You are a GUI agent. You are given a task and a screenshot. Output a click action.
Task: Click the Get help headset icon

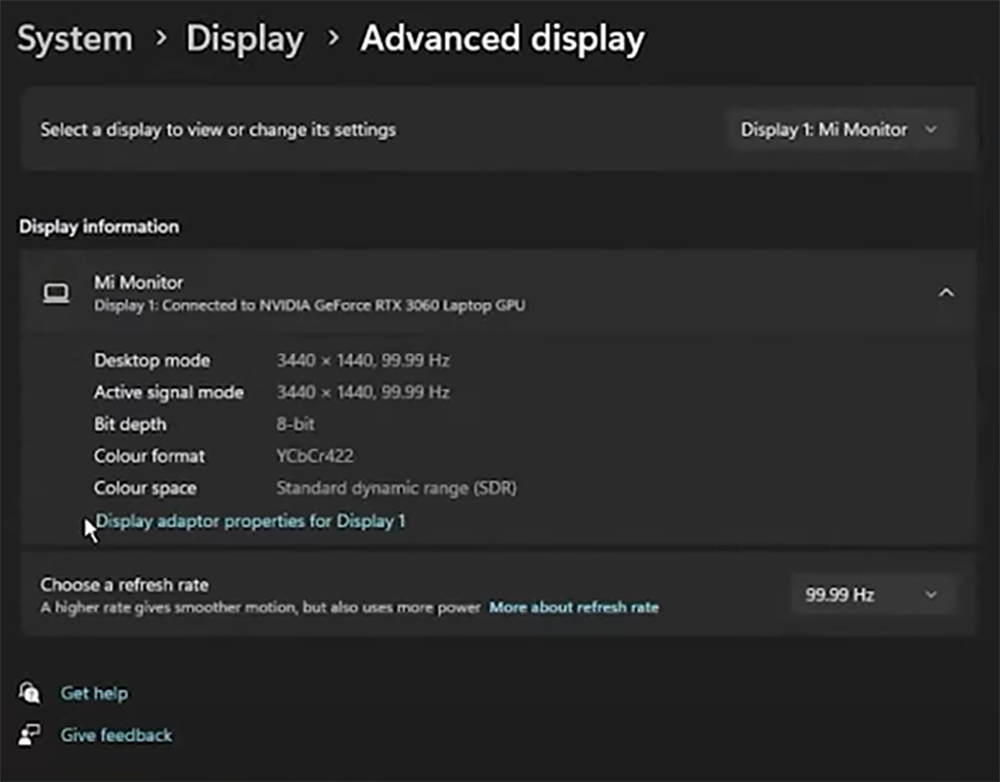pos(29,693)
